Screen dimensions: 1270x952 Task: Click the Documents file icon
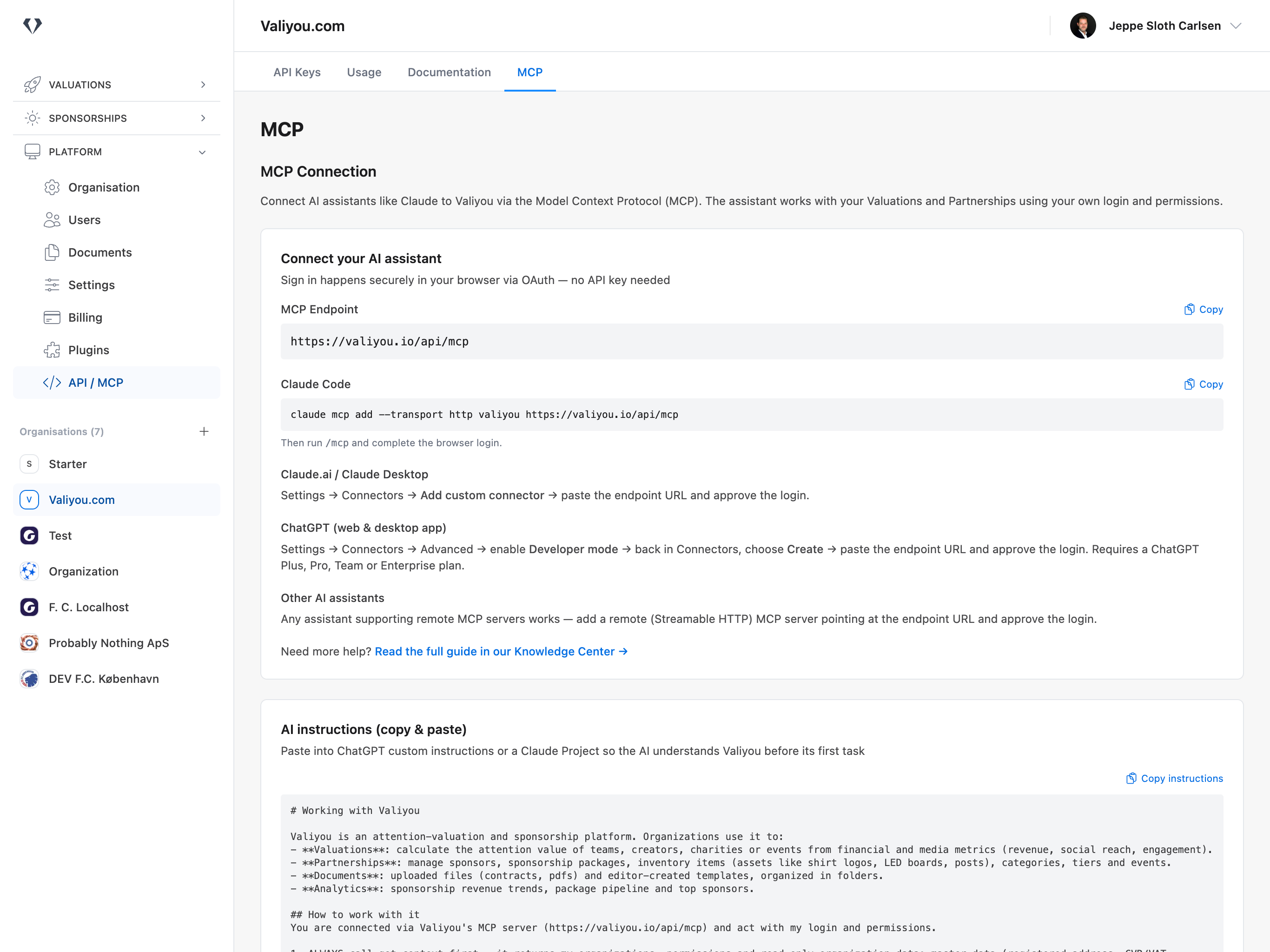tap(52, 252)
